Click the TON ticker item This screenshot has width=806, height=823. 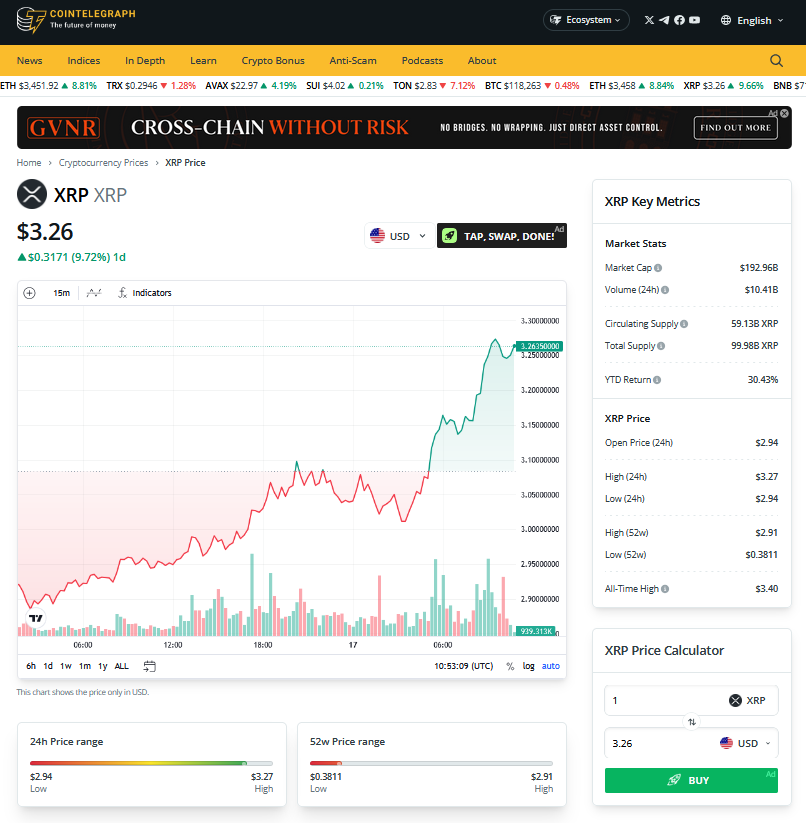434,86
